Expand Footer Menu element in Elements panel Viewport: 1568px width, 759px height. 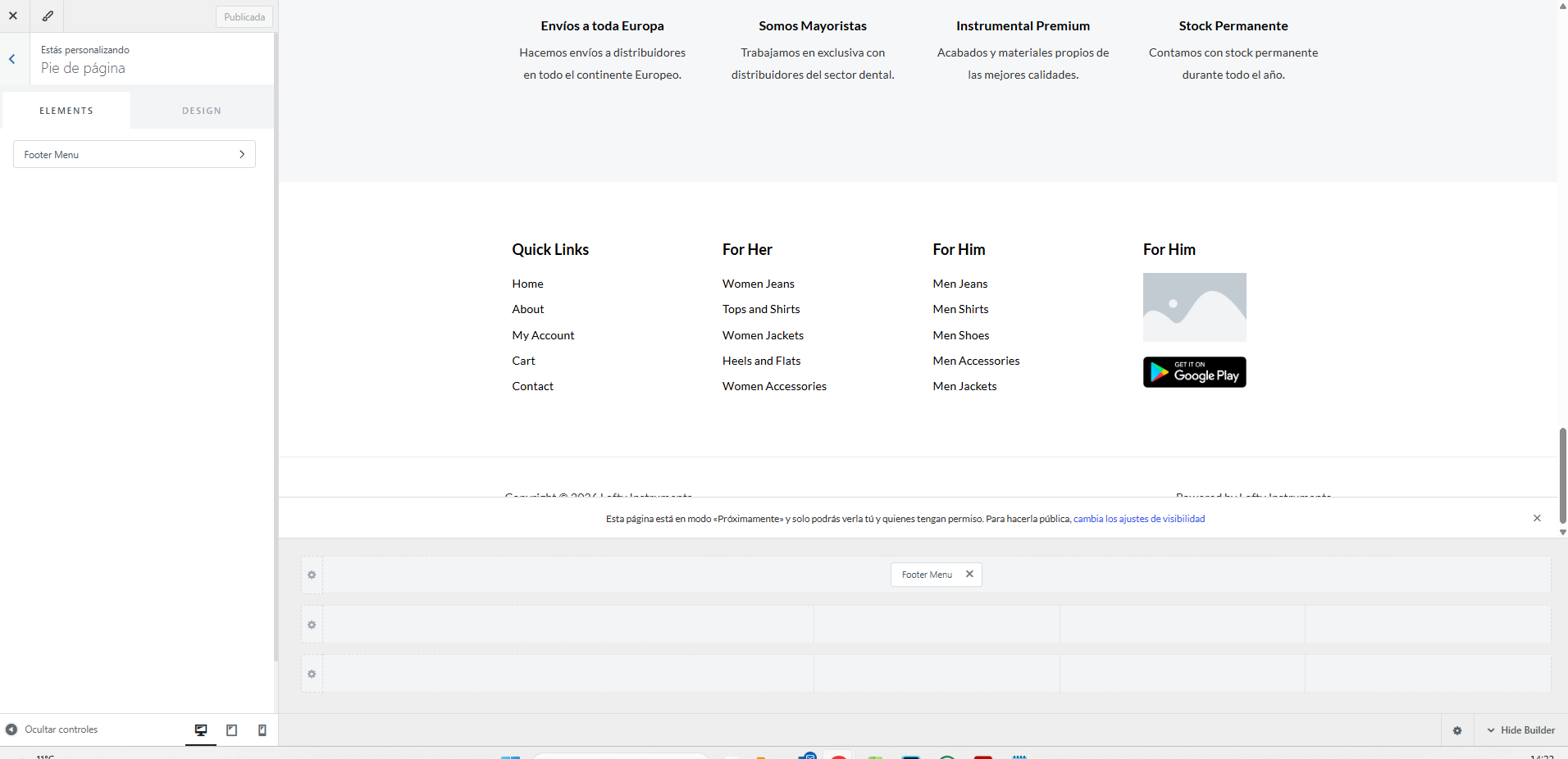[x=134, y=154]
